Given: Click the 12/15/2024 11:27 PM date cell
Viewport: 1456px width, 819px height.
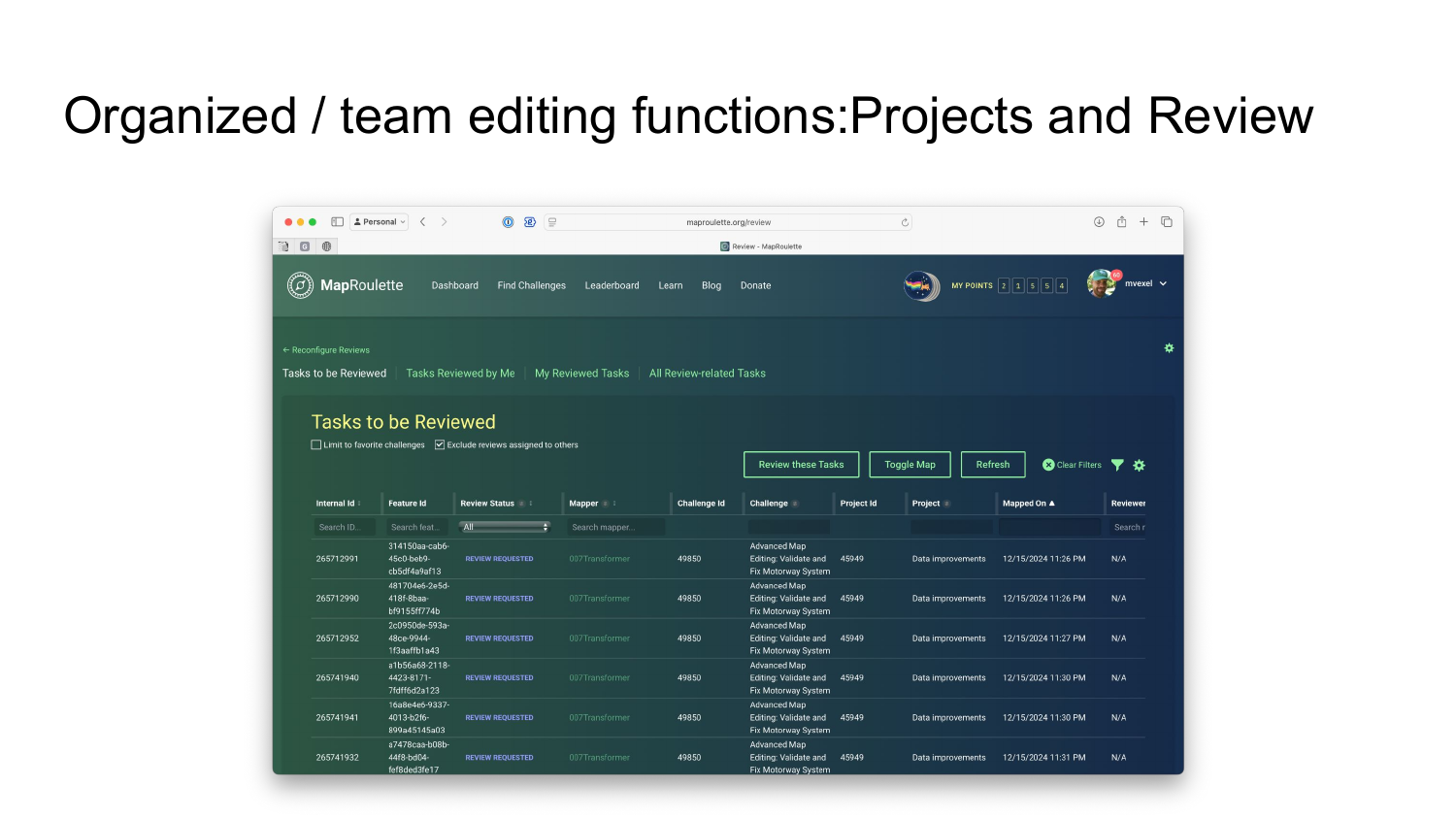Looking at the screenshot, I should click(x=1044, y=639).
